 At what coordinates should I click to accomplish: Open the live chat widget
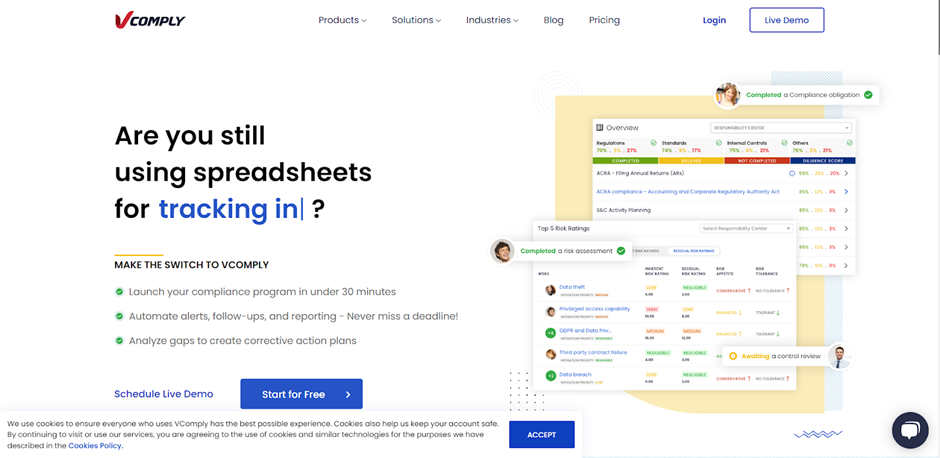point(910,430)
